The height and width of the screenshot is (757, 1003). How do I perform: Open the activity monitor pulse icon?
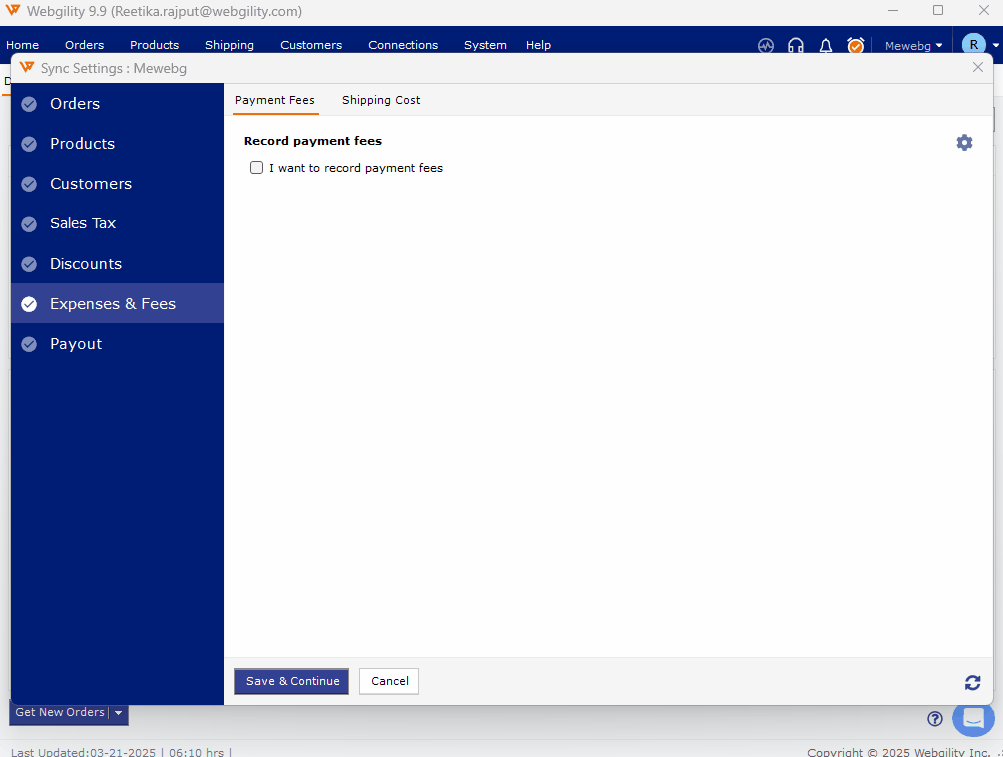pos(766,45)
